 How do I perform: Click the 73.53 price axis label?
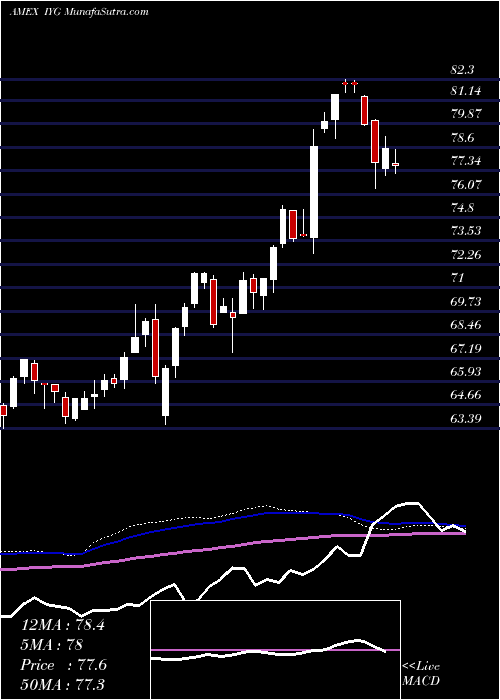467,231
